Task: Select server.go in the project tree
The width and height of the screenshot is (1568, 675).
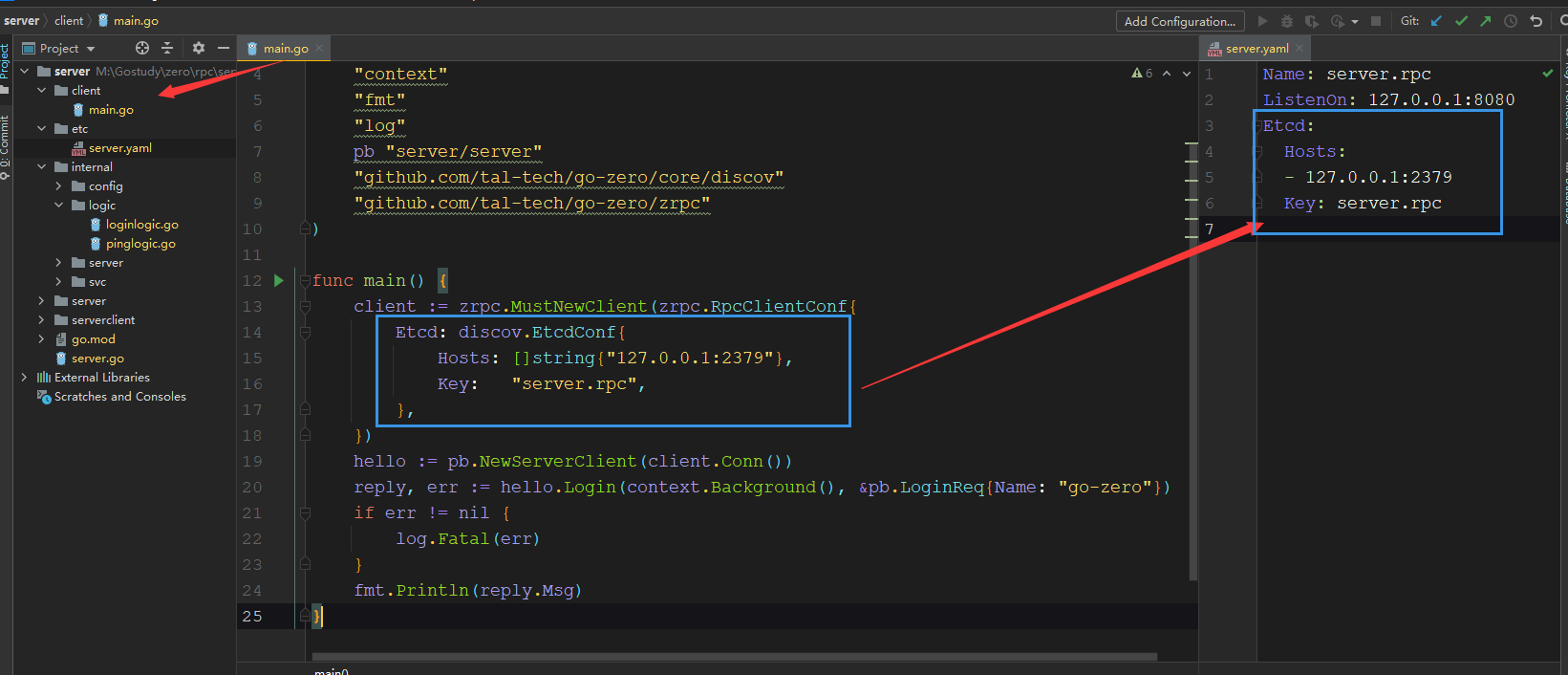Action: [97, 358]
